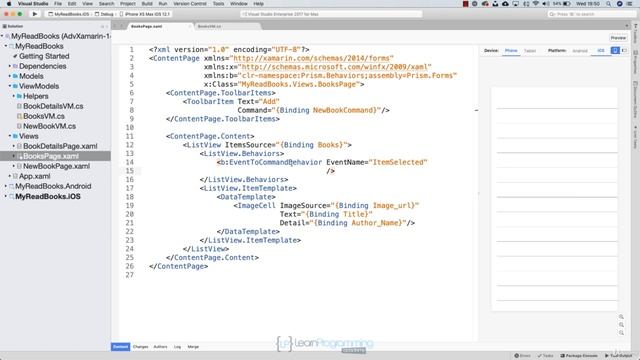
Task: Open the Authors view at bottom
Action: pyautogui.click(x=160, y=347)
